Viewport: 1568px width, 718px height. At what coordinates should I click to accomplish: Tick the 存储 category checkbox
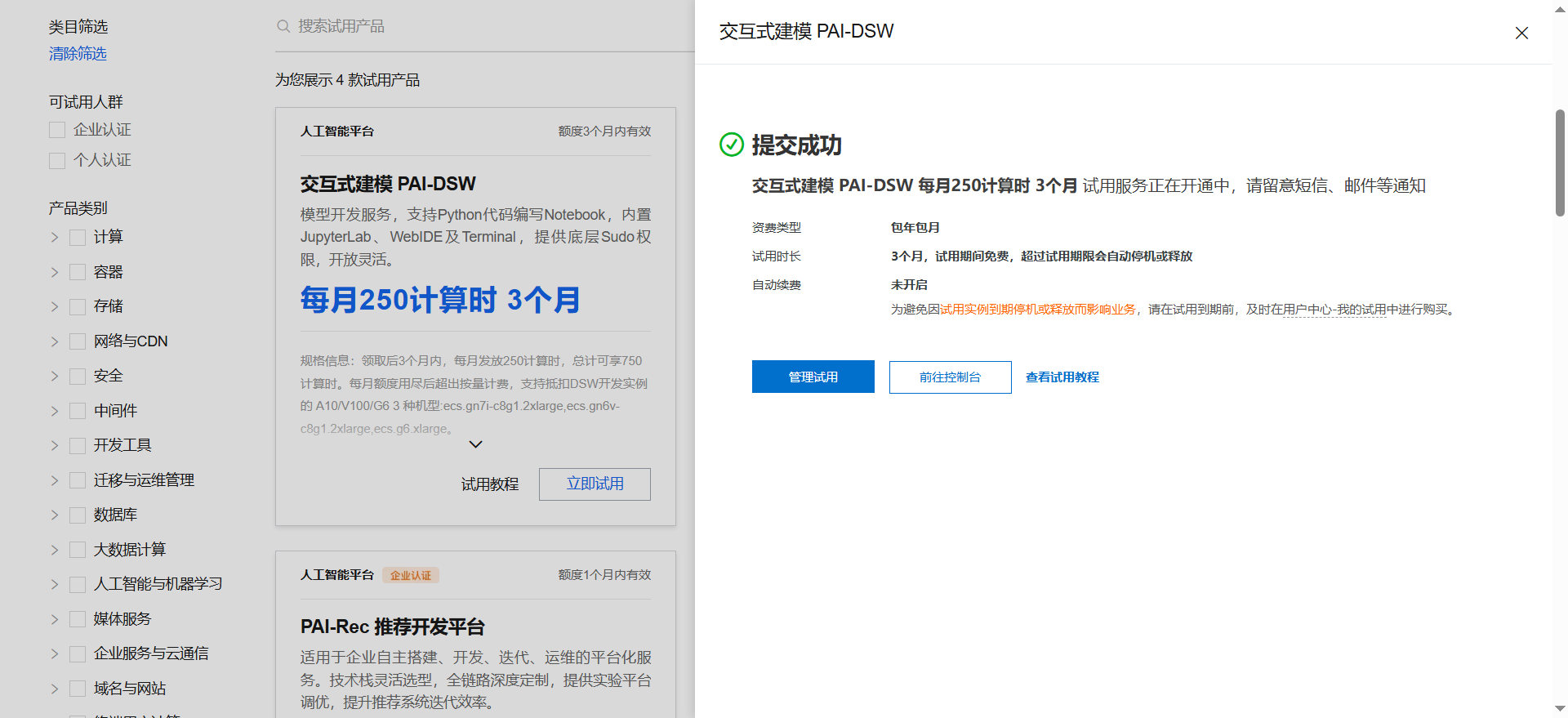[x=78, y=306]
